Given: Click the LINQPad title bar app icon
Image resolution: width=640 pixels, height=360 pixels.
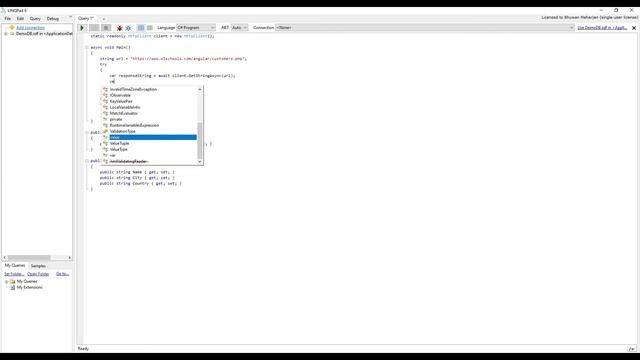Looking at the screenshot, I should [x=3, y=11].
